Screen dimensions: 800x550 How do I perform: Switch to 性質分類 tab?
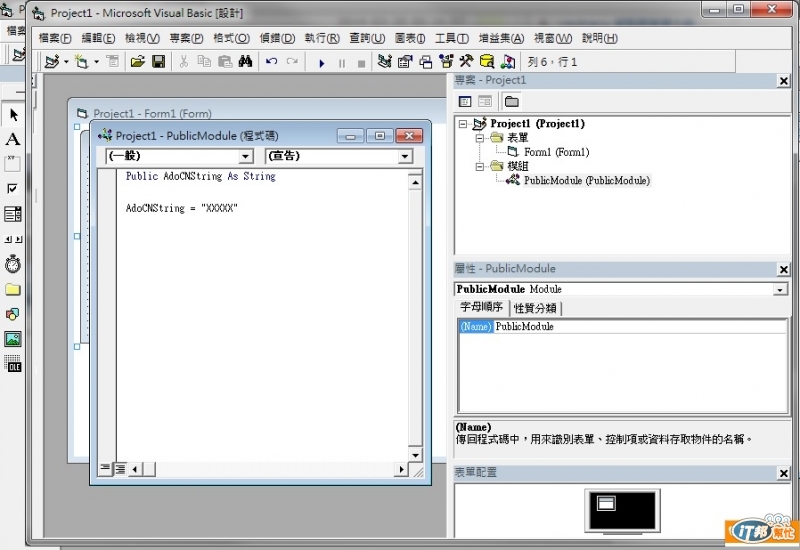click(x=535, y=308)
